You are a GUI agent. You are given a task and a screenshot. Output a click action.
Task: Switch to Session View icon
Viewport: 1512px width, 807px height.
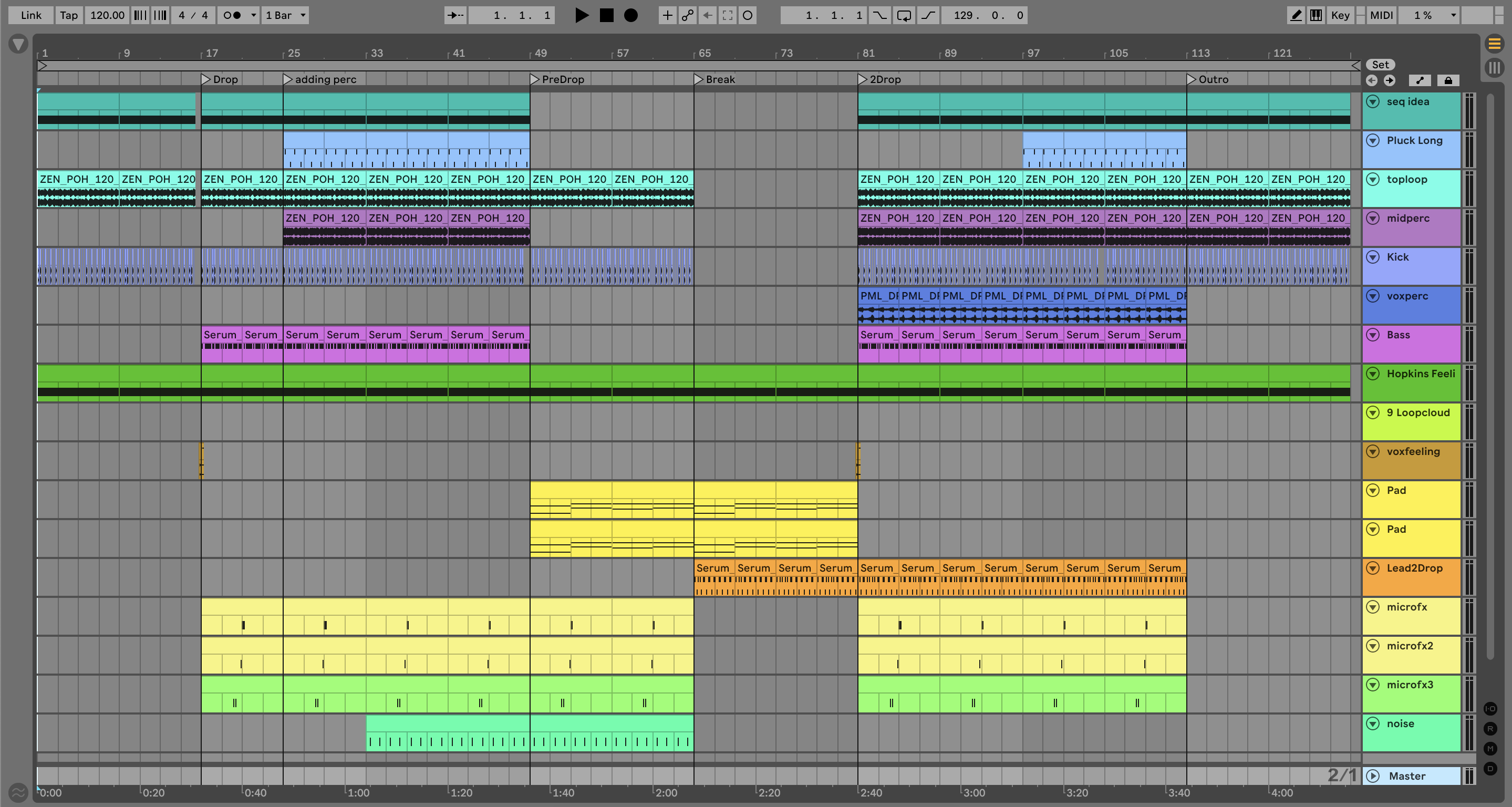coord(1494,68)
